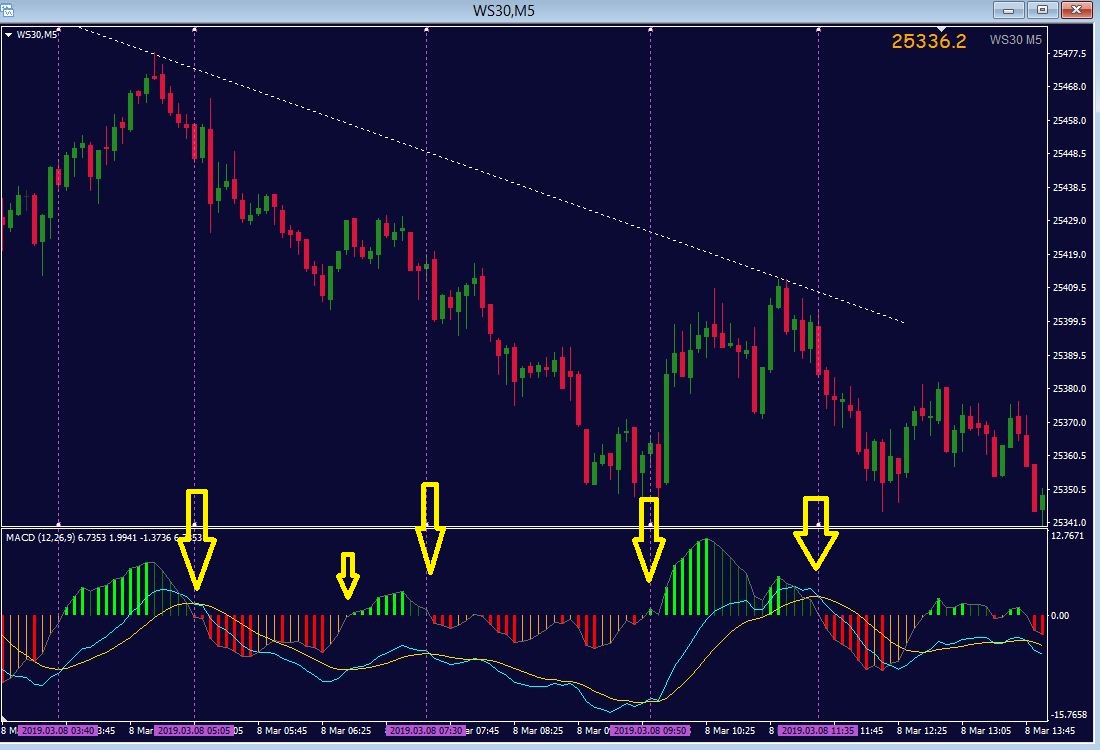Click the gray WS30 M5 text label
The width and height of the screenshot is (1100, 750).
(x=1016, y=40)
